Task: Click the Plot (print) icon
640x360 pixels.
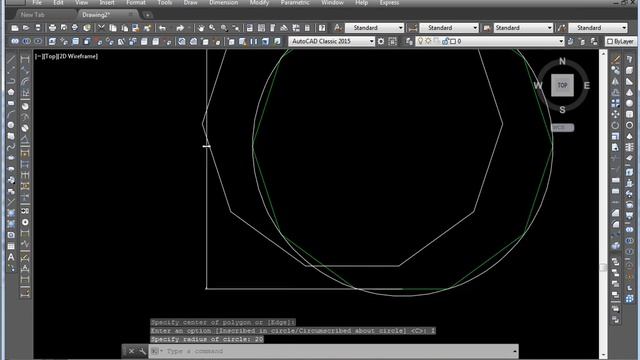Action: click(52, 28)
